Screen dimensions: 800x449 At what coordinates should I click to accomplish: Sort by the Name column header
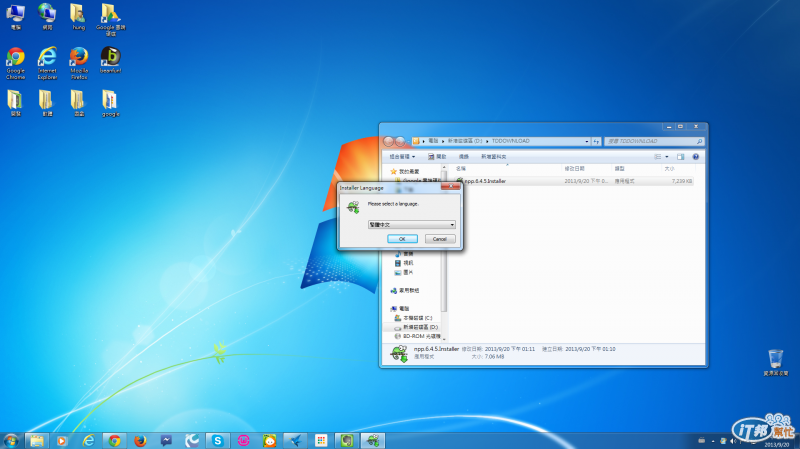pos(508,168)
